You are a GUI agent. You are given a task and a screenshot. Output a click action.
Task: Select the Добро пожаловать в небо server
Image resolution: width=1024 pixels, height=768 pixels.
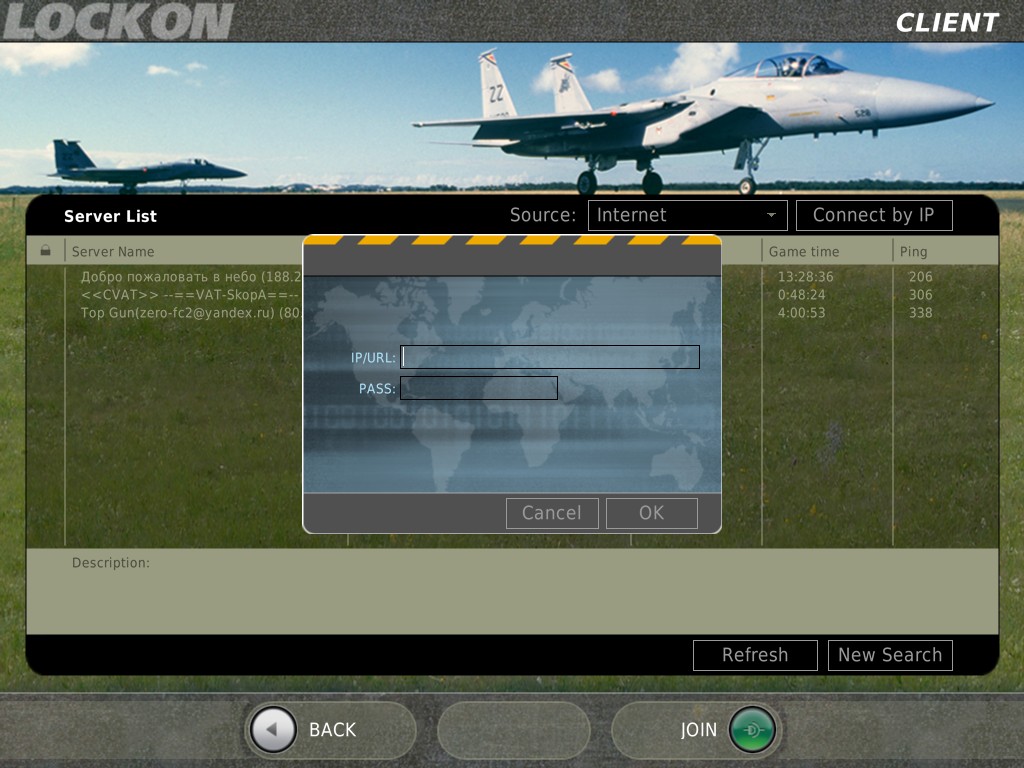[191, 277]
